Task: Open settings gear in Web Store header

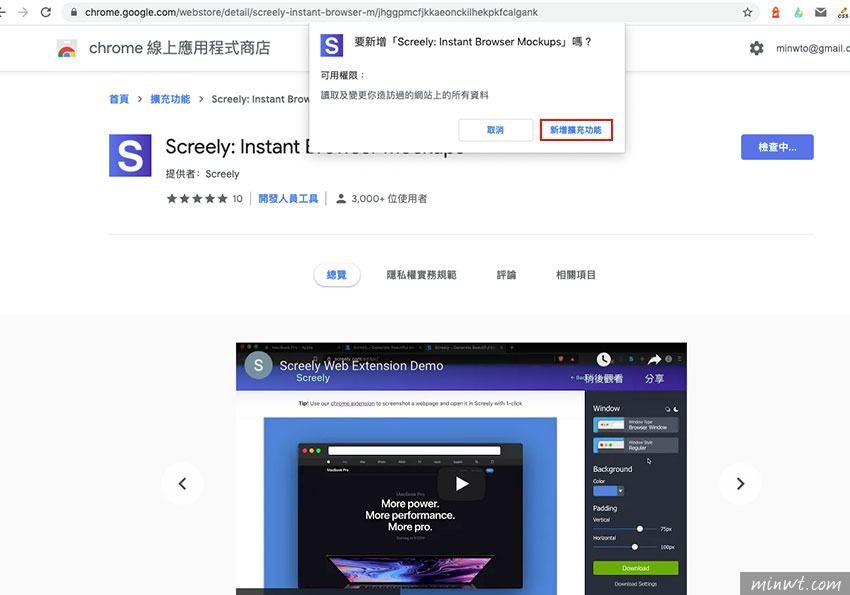Action: [x=756, y=48]
